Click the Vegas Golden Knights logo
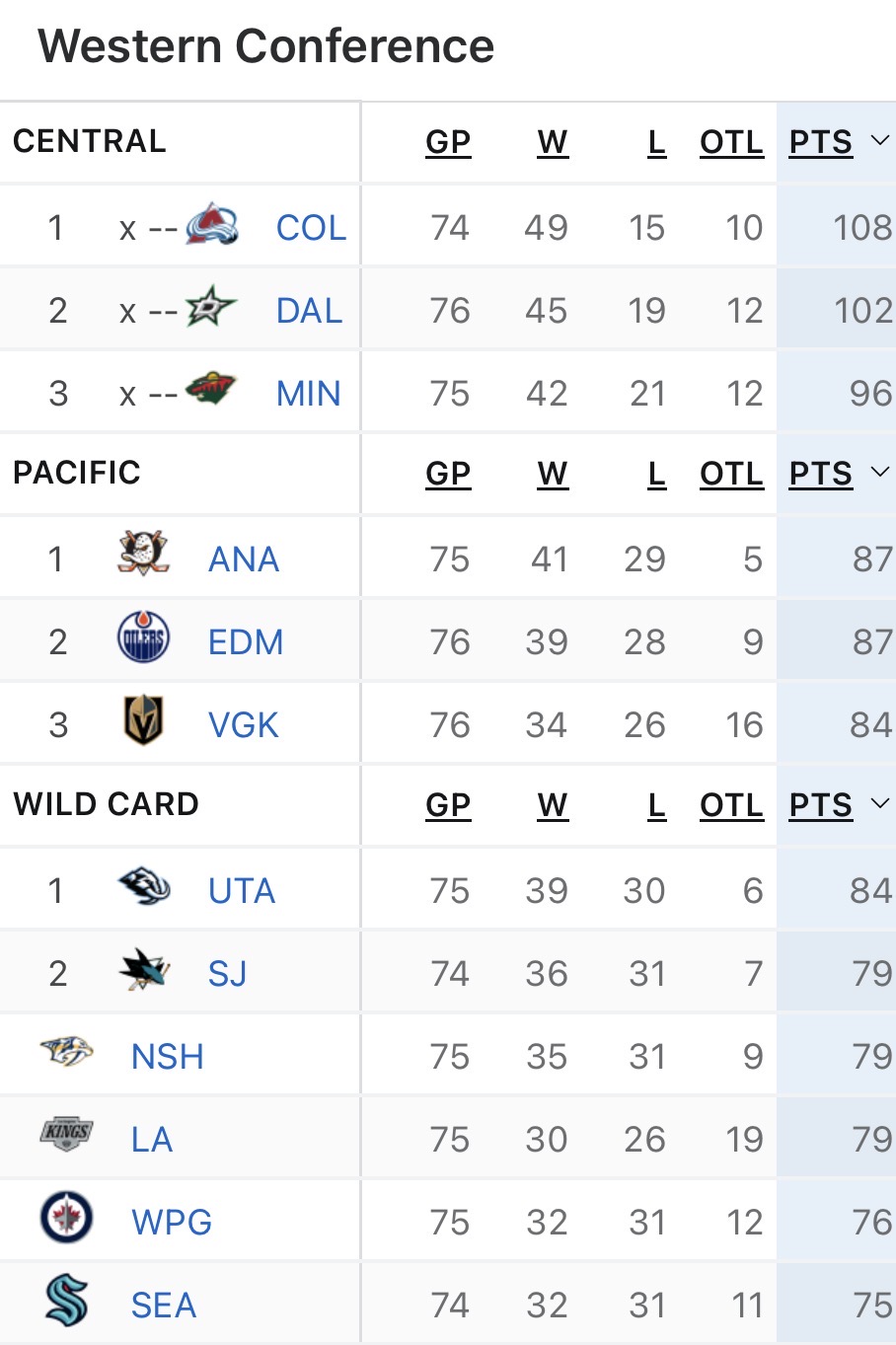 (x=144, y=721)
